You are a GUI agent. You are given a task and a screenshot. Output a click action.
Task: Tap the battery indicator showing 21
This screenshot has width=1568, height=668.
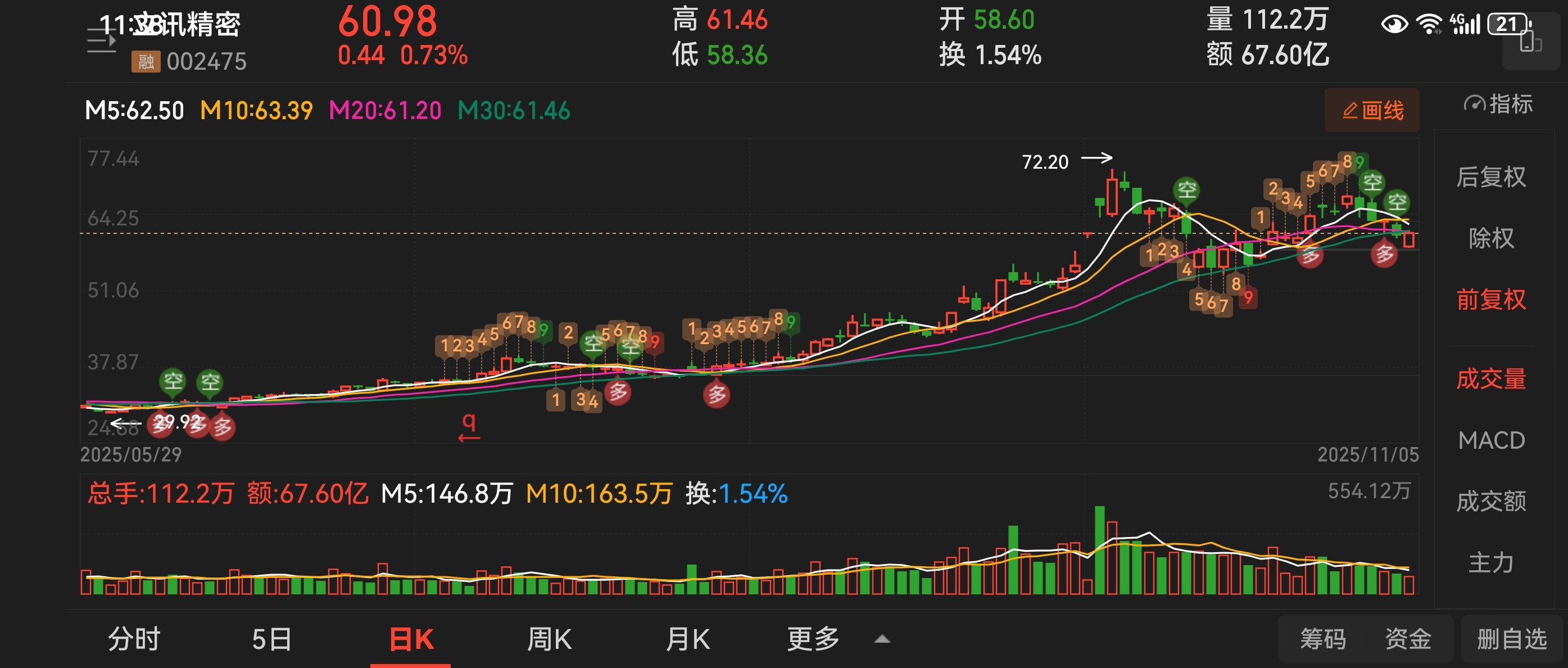pos(1508,24)
